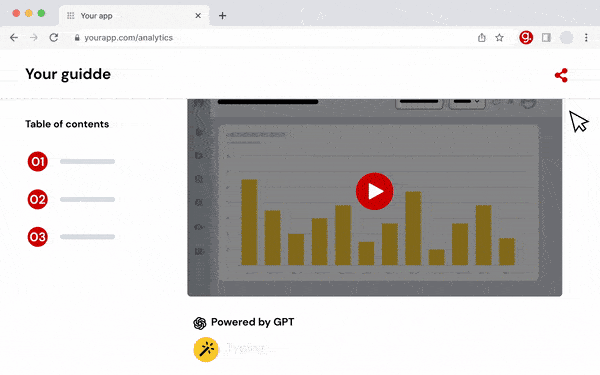Open a new browser tab
The image size is (600, 375).
point(222,16)
